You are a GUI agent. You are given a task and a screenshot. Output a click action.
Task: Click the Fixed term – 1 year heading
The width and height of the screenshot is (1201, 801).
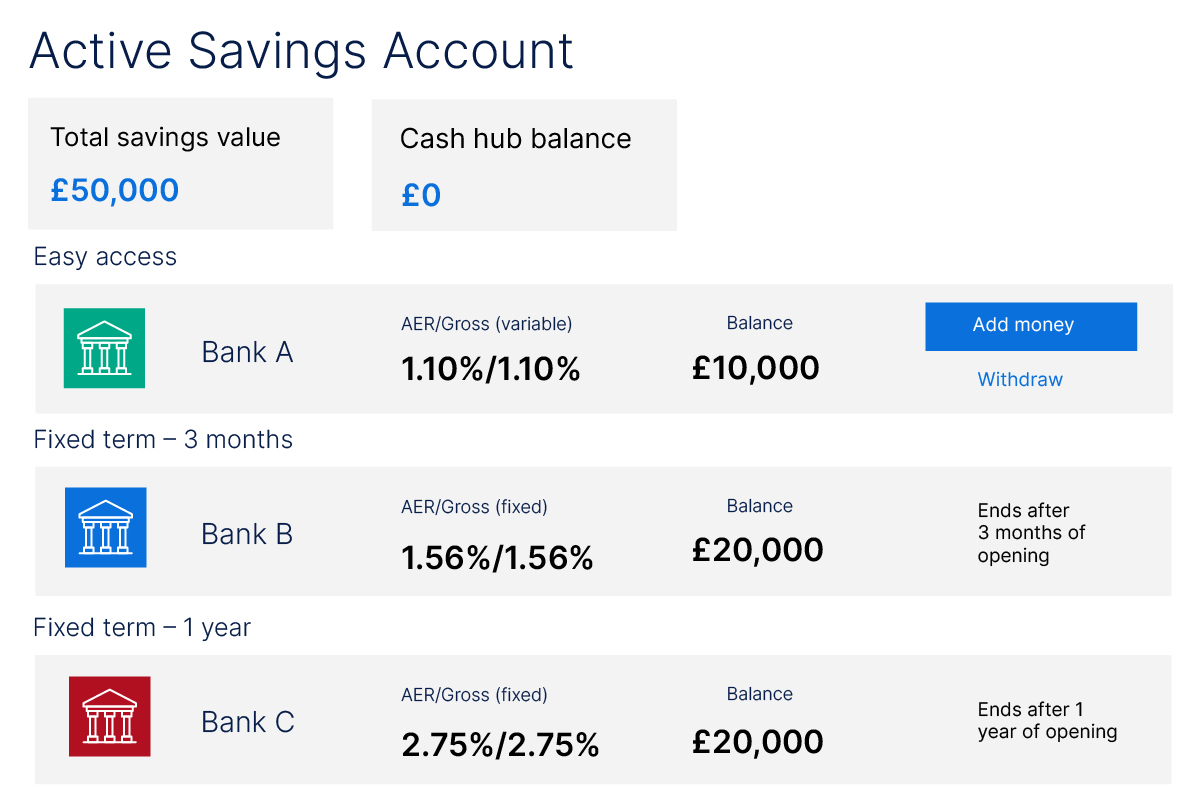(142, 628)
